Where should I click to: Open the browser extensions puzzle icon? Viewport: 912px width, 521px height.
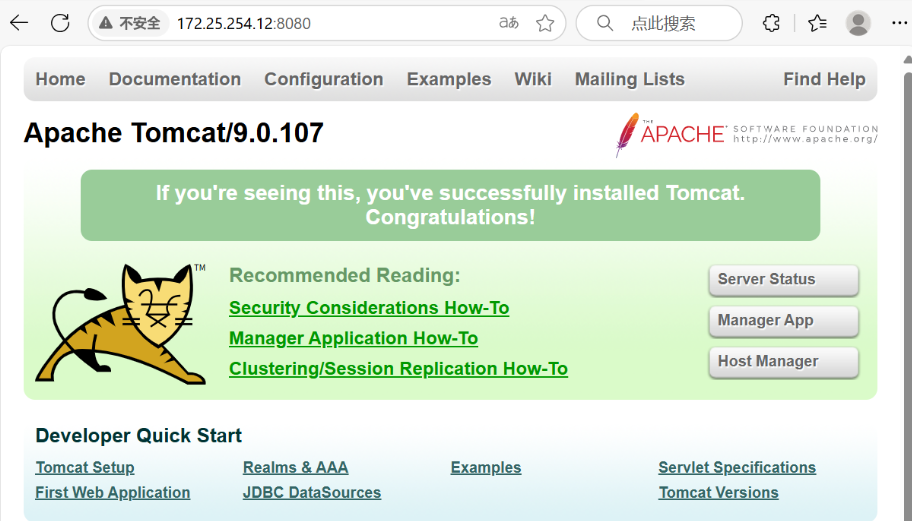click(771, 23)
